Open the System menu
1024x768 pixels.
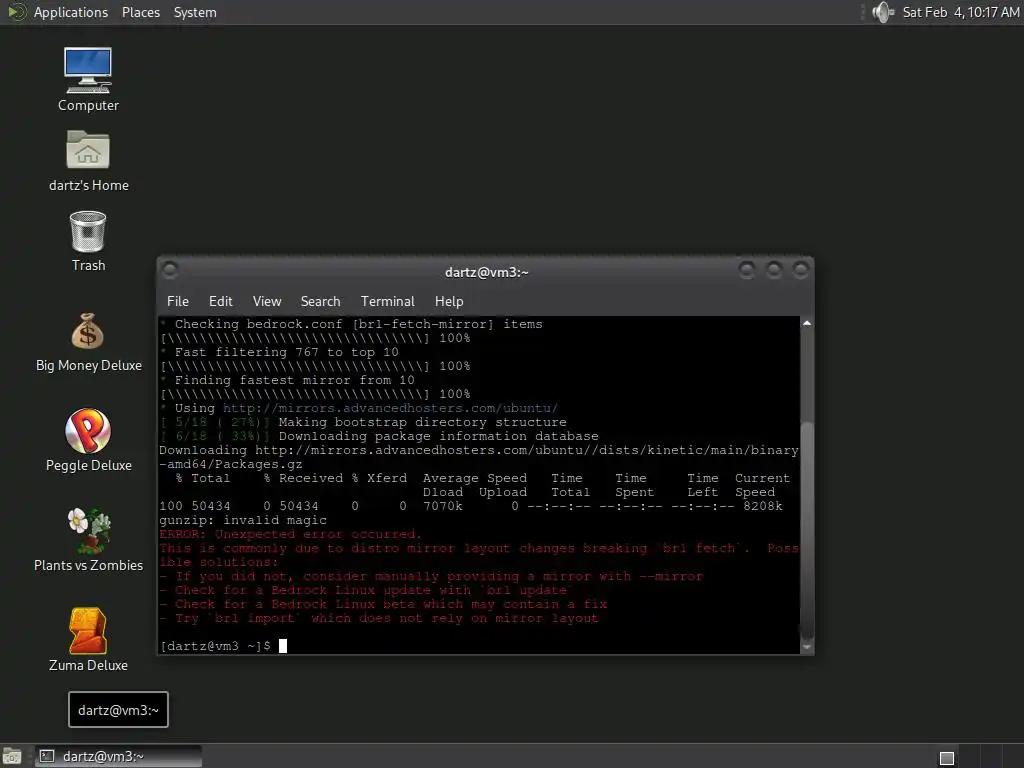(x=195, y=12)
